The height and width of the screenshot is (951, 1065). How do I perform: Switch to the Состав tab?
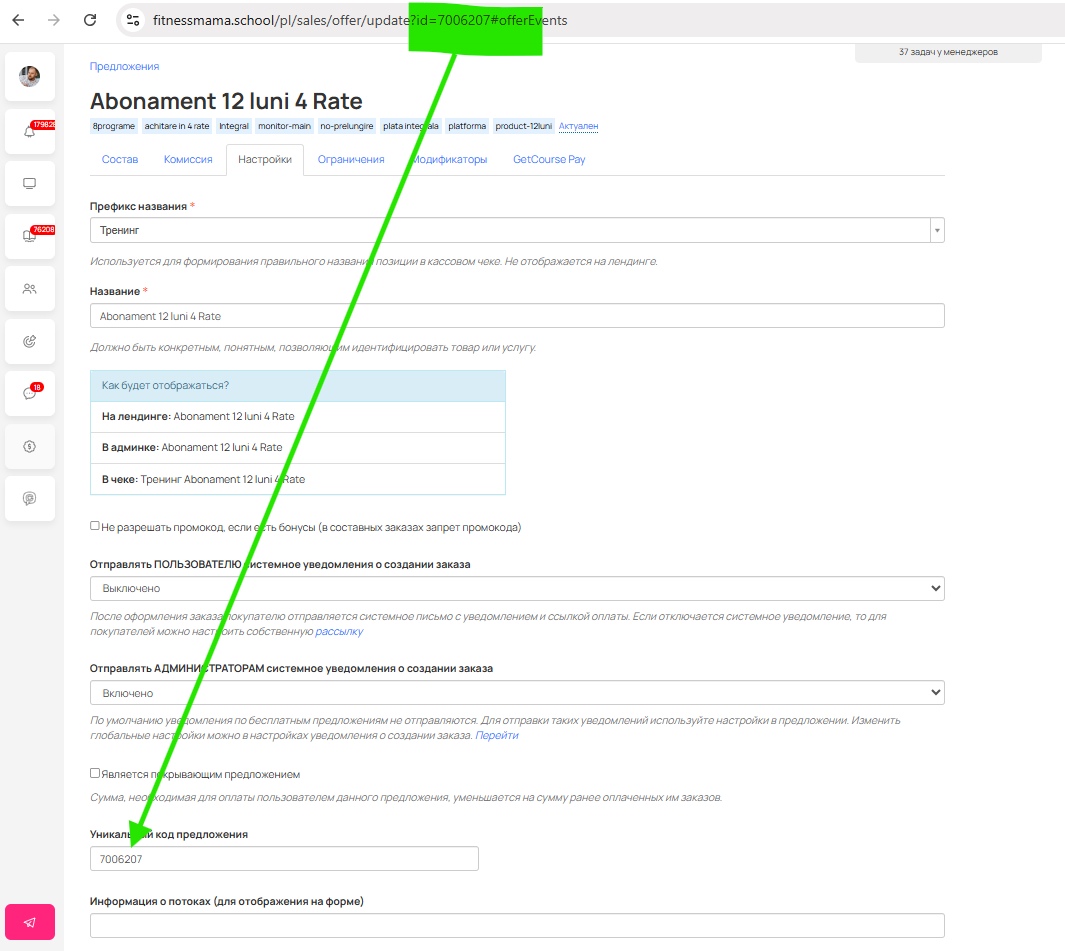point(120,160)
